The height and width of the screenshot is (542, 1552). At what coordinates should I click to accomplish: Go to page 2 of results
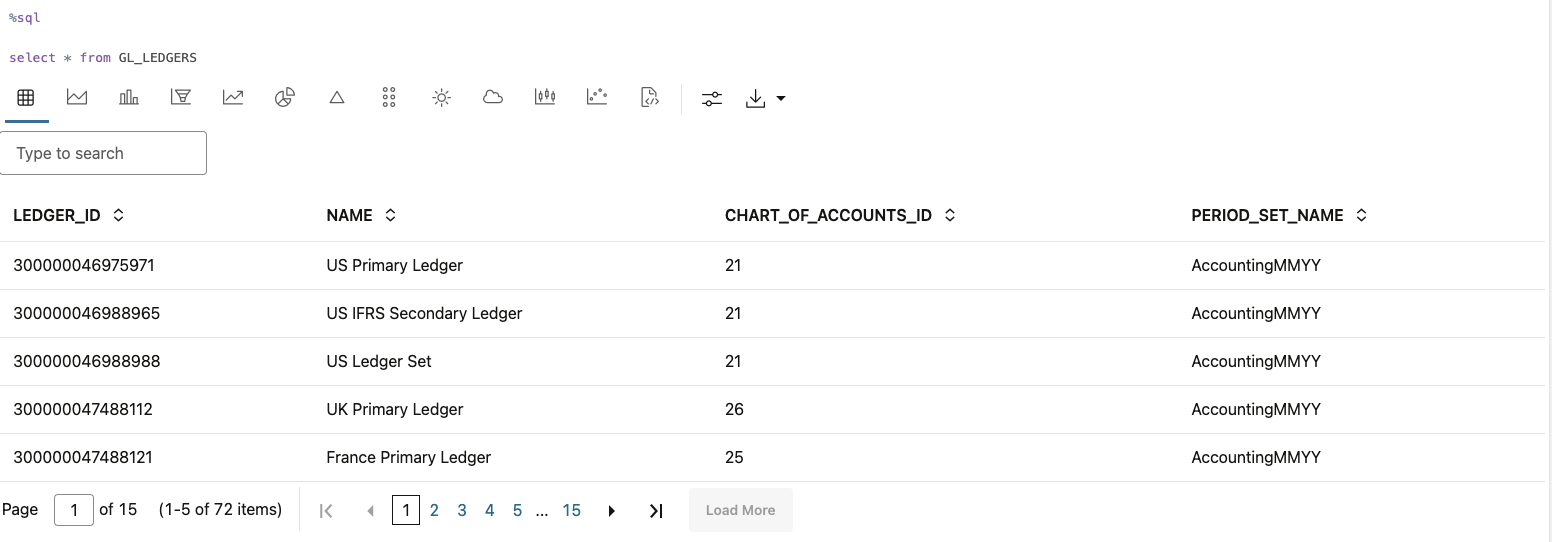coord(434,510)
